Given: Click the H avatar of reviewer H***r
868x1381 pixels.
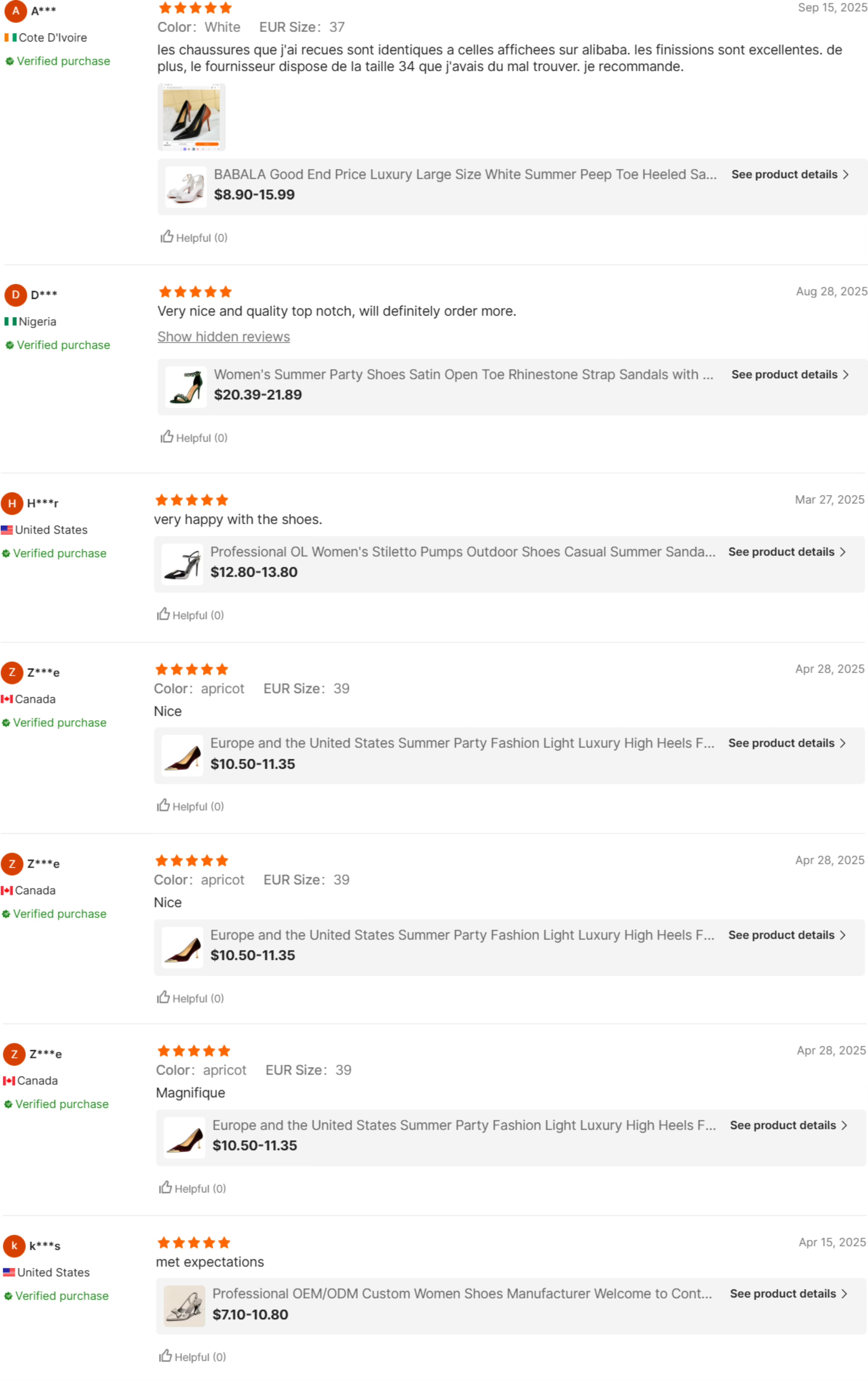Looking at the screenshot, I should pyautogui.click(x=12, y=503).
